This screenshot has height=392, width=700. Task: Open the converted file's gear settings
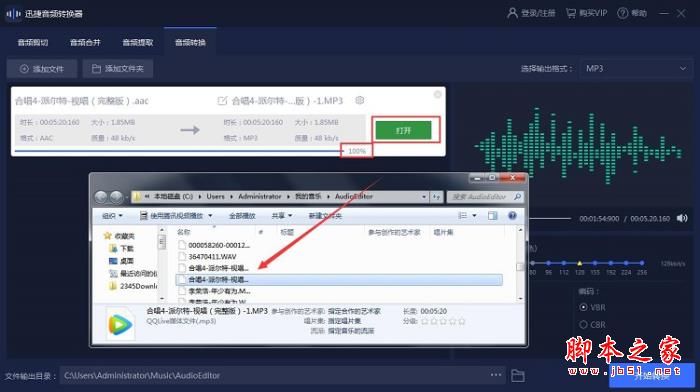pyautogui.click(x=360, y=100)
